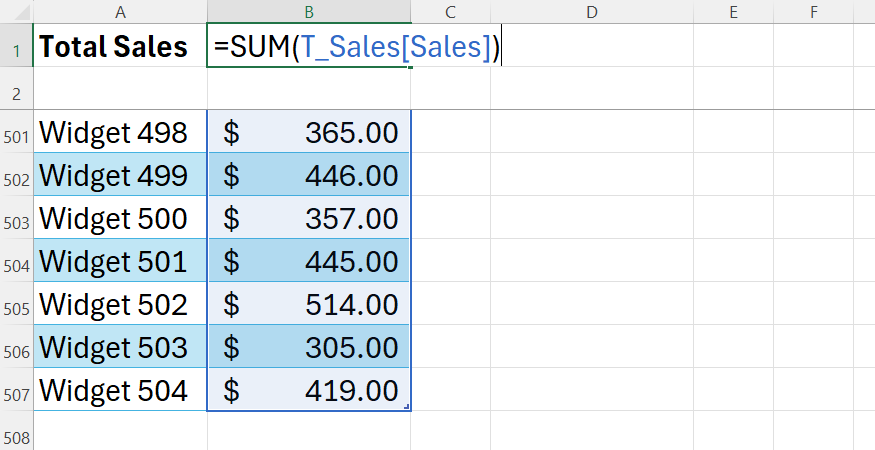Select row 2 header
875x450 pixels.
[x=16, y=88]
